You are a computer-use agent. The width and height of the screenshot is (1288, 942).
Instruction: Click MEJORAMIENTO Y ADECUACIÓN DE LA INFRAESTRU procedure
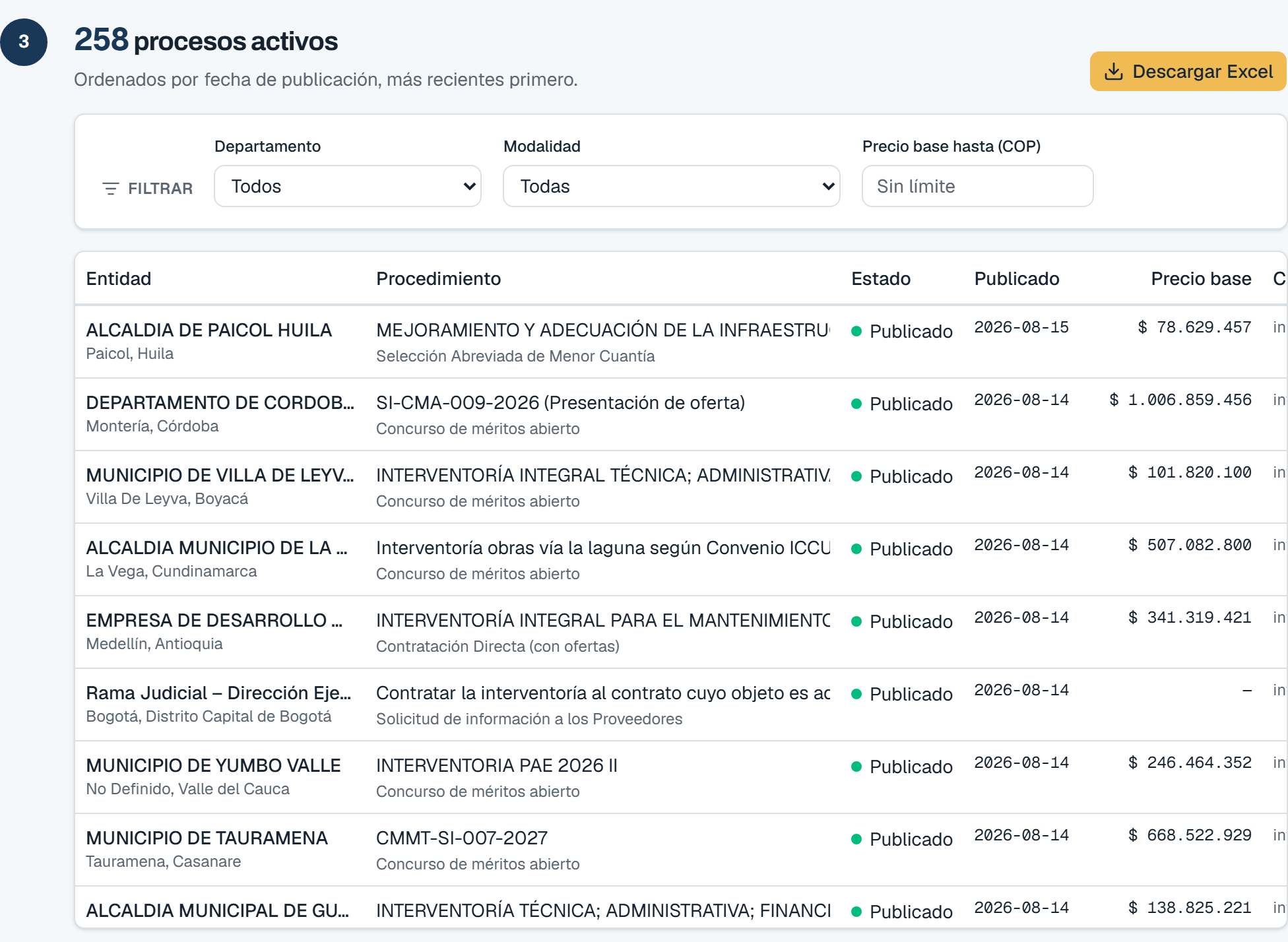(603, 330)
